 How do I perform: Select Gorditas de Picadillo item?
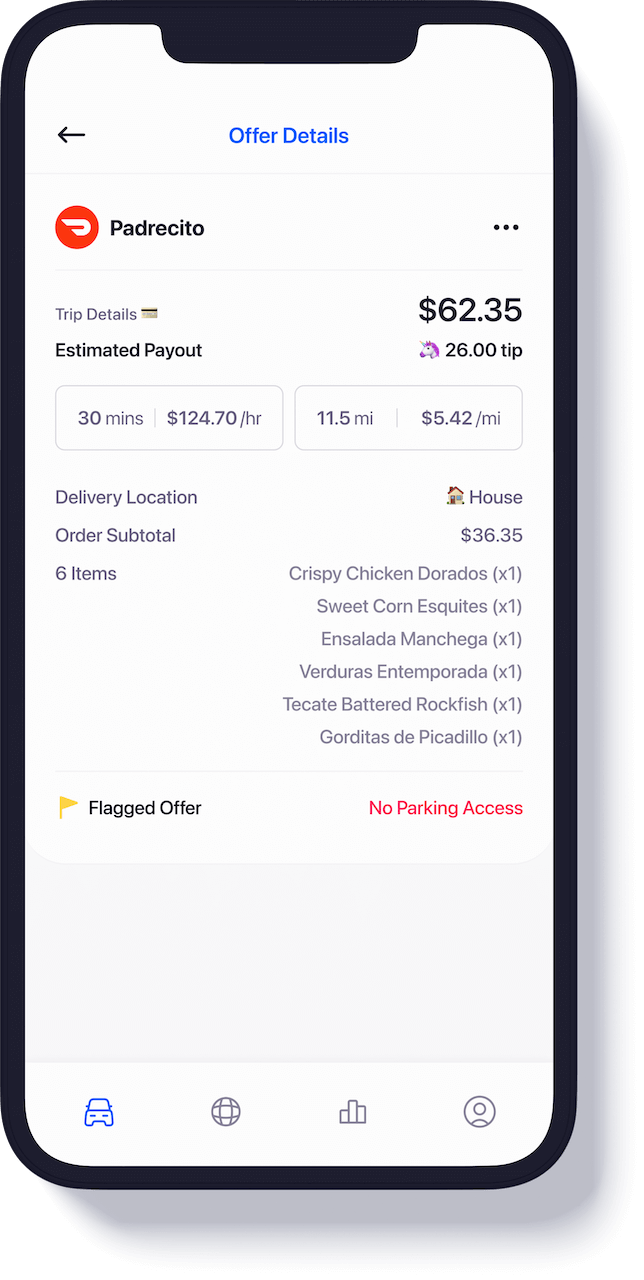click(419, 737)
